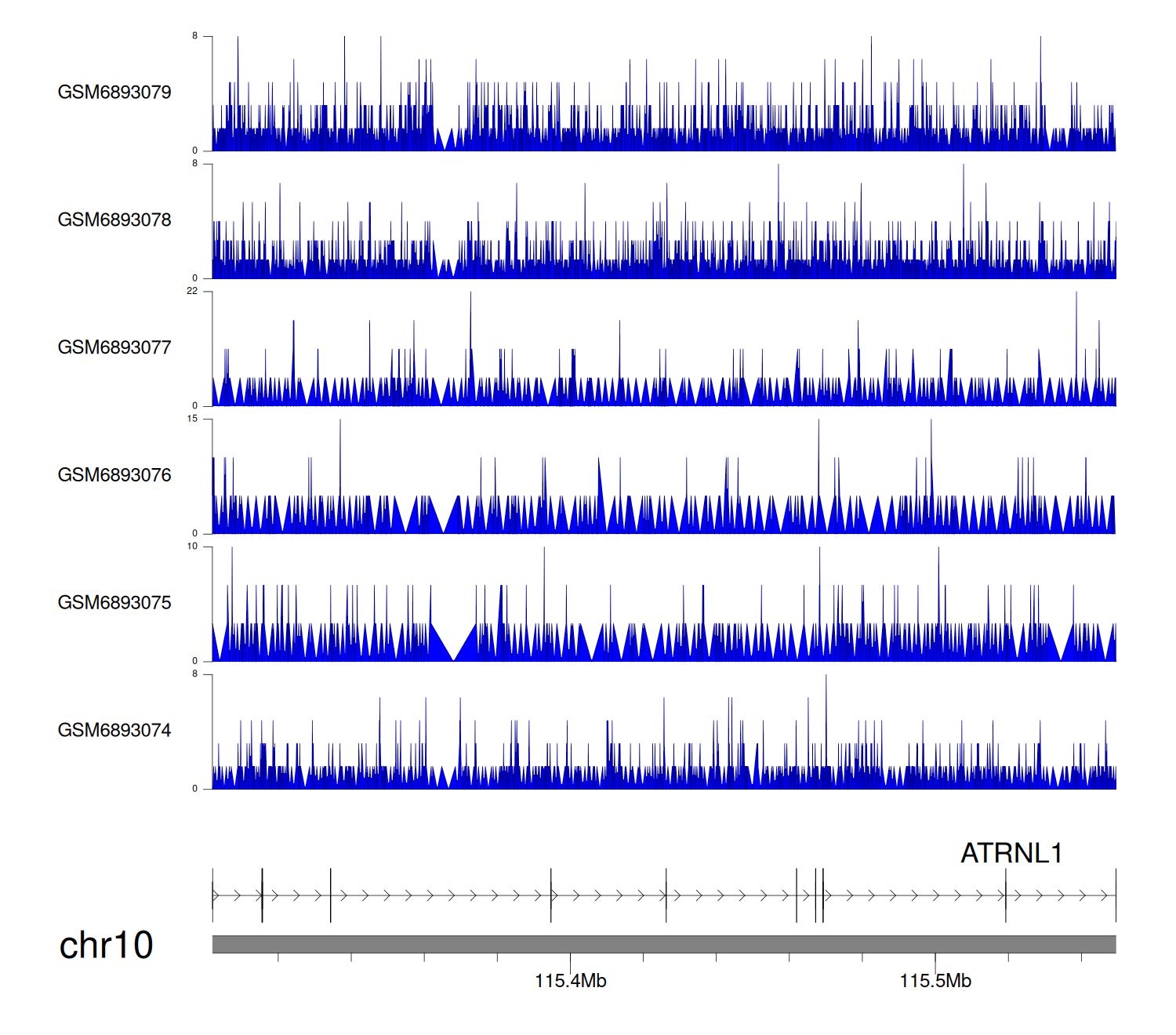Click the chr10 chromosome label
Screen dimensions: 1176x1035
(x=107, y=945)
